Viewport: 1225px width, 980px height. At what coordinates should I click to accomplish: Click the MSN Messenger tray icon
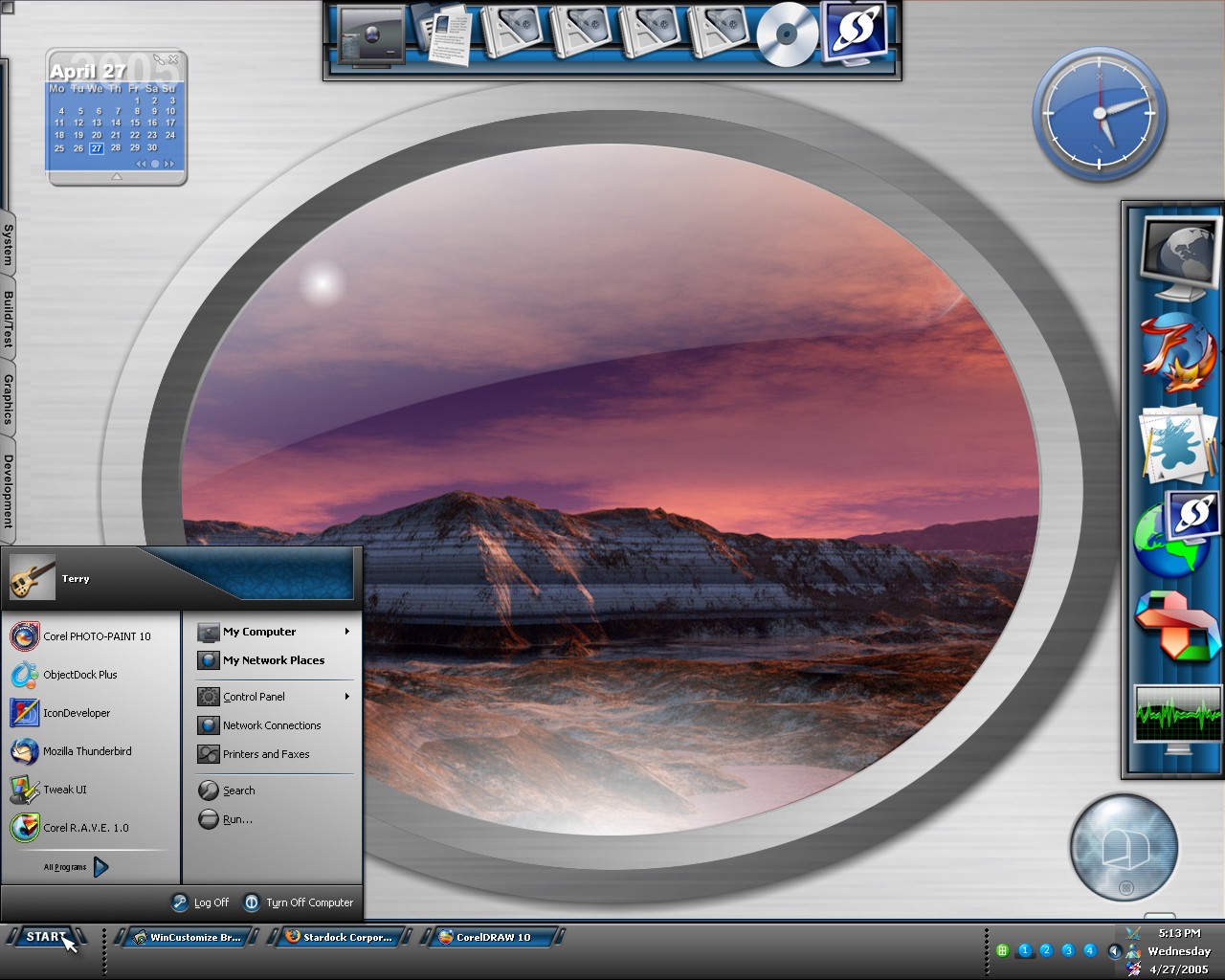[x=1134, y=951]
